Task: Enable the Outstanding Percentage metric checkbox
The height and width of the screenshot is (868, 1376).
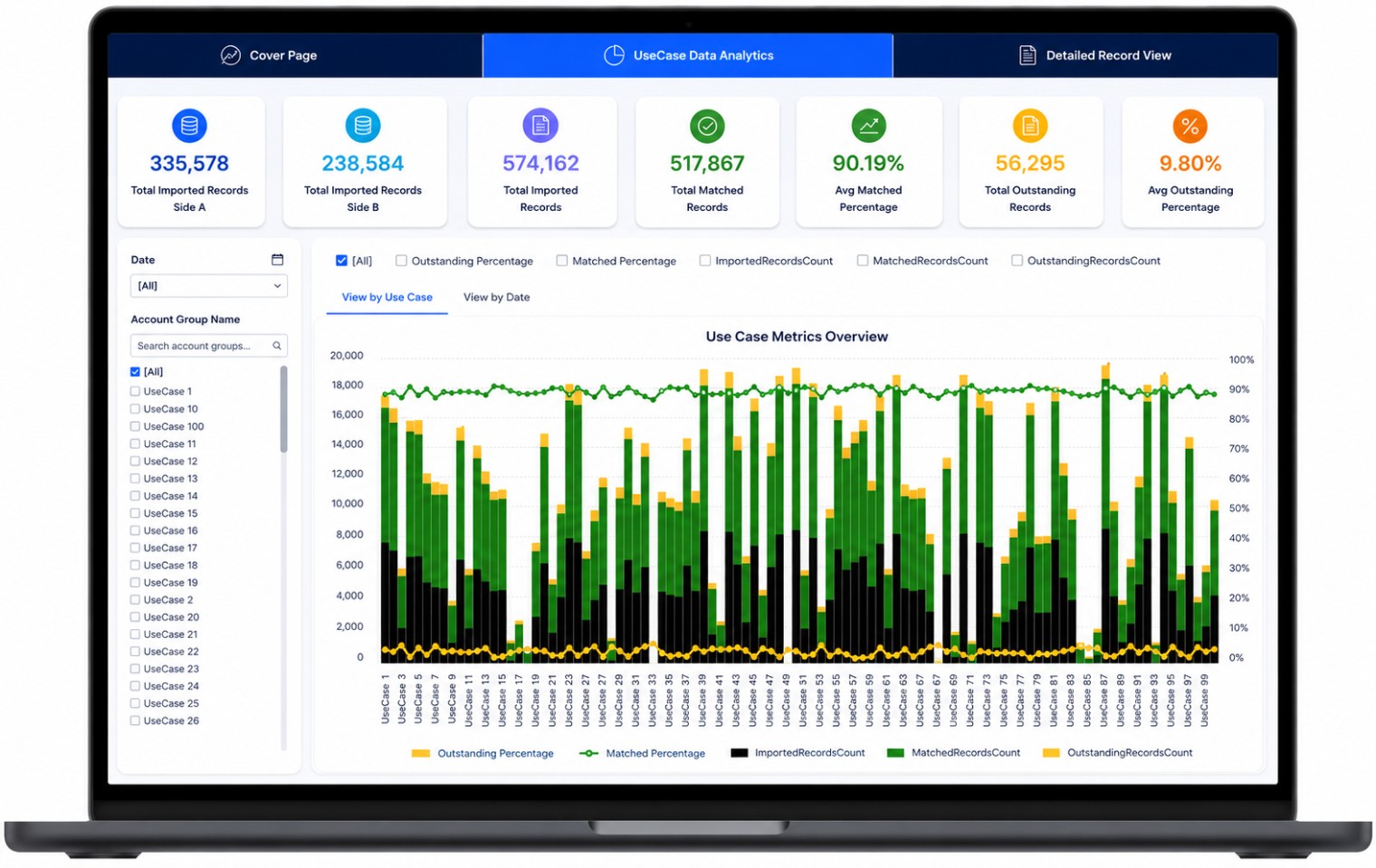Action: coord(401,261)
